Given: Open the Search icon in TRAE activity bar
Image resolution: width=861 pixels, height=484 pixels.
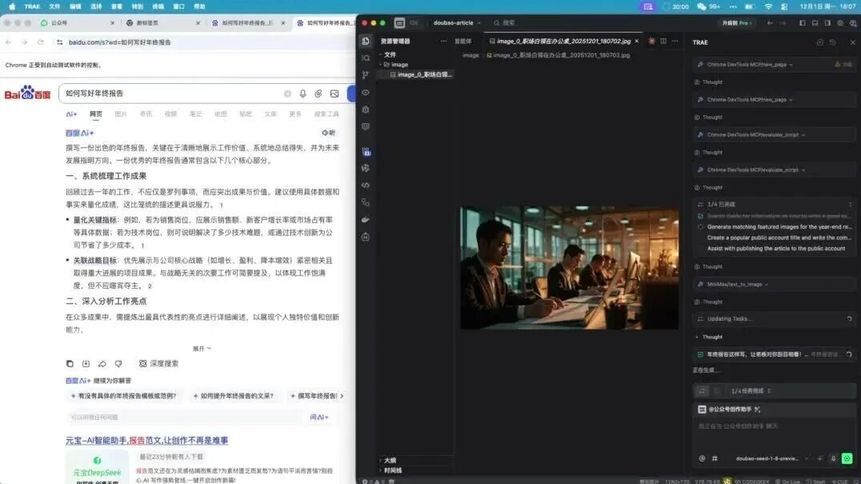Looking at the screenshot, I should coord(366,58).
